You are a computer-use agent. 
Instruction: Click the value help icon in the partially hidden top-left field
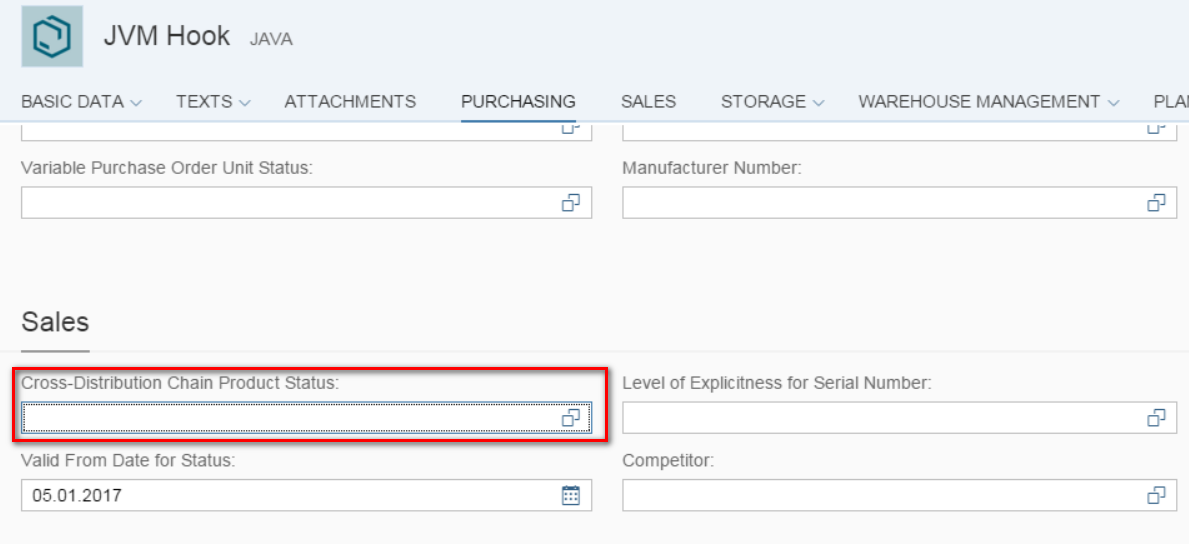pyautogui.click(x=570, y=128)
